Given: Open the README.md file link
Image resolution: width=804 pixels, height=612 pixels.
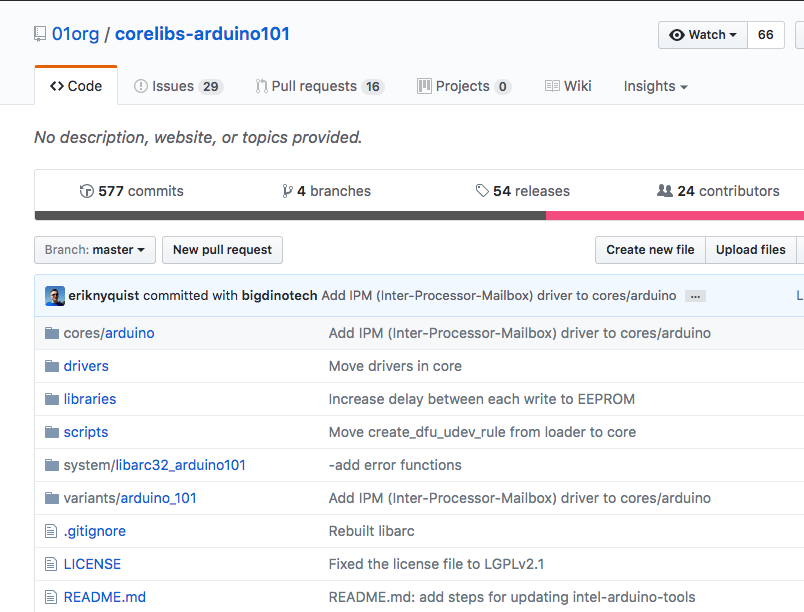Looking at the screenshot, I should coord(104,597).
